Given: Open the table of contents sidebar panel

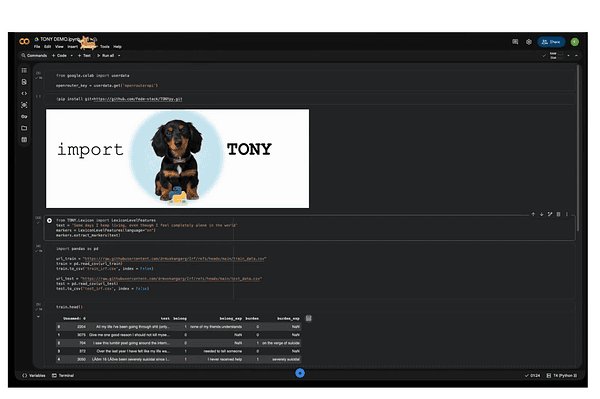Looking at the screenshot, I should click(24, 70).
